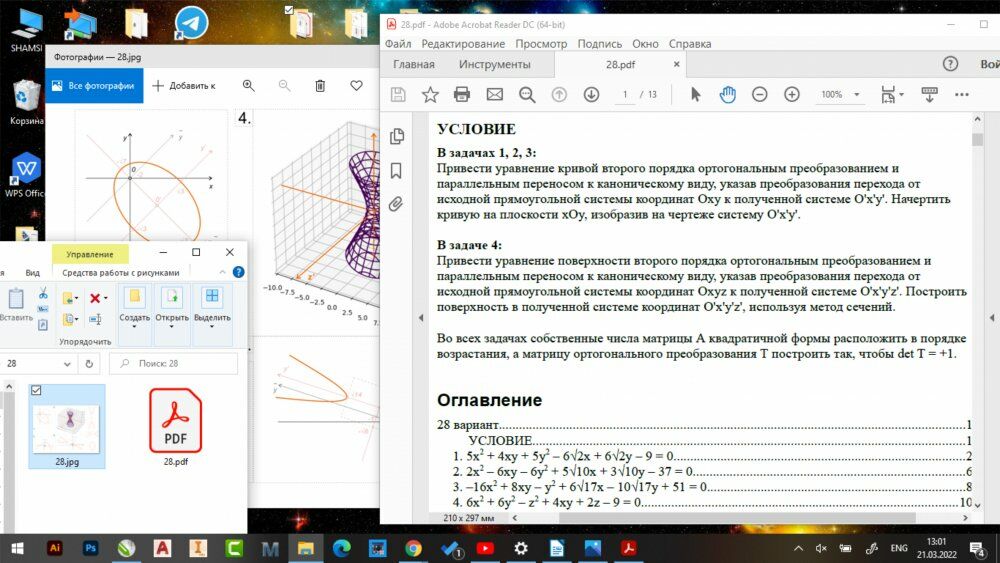Bookmark the PDF with the star icon

click(x=430, y=94)
